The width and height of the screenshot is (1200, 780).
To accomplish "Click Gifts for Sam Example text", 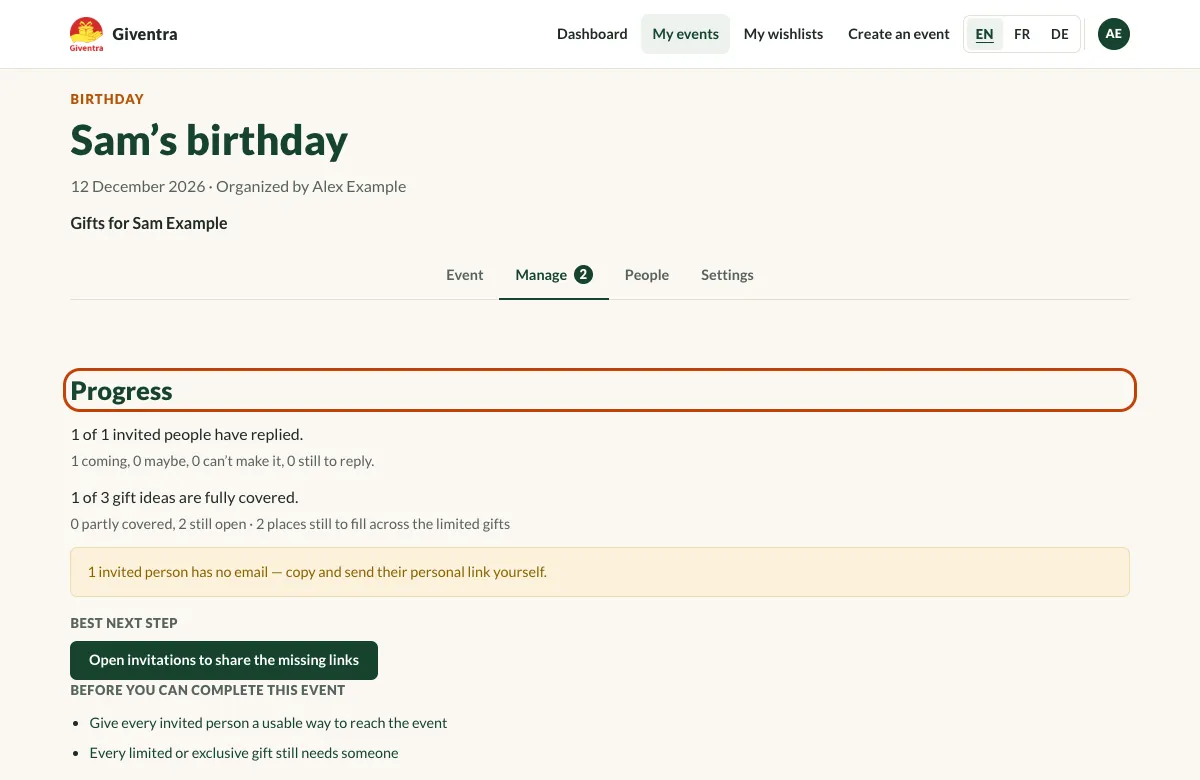I will [x=149, y=223].
